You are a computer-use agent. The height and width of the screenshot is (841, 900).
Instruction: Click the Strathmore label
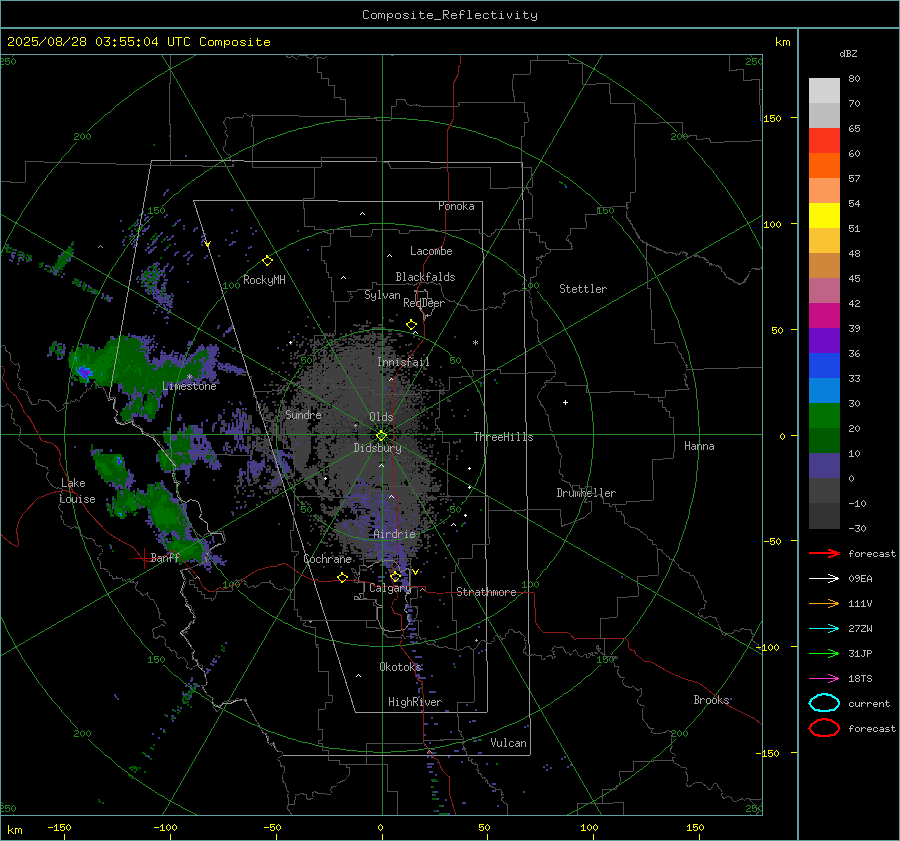(486, 592)
